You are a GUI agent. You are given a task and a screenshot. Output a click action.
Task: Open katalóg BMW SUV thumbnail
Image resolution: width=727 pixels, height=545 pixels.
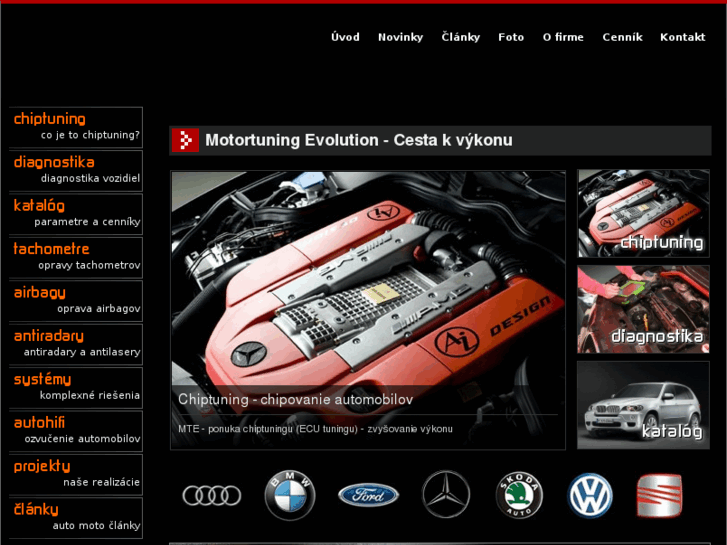[643, 405]
